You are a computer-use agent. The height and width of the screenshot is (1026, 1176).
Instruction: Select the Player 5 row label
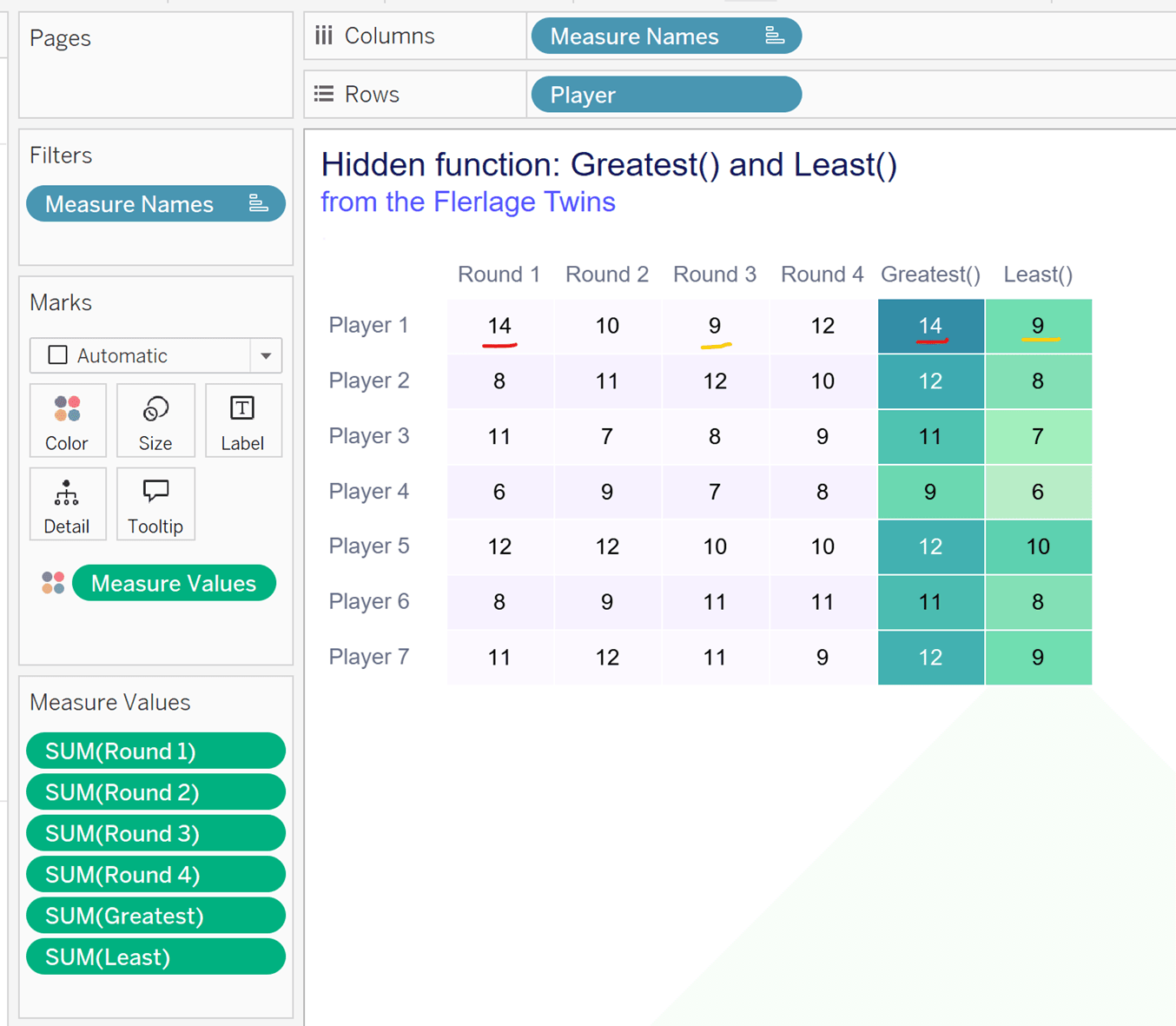[368, 546]
